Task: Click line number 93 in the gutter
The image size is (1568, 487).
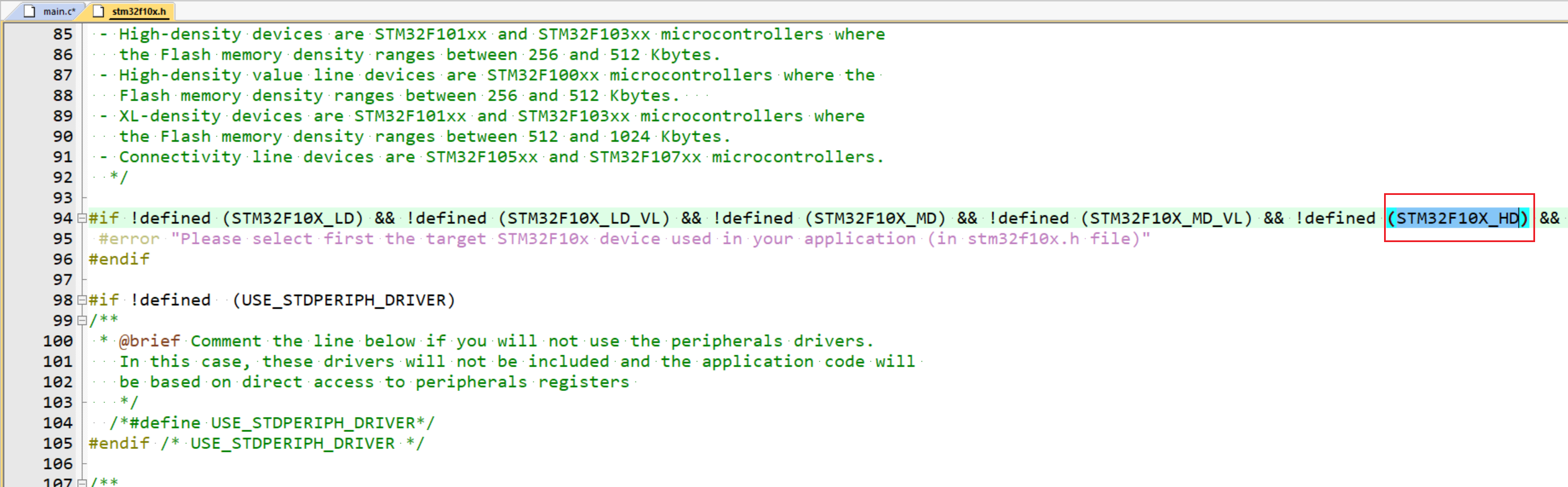Action: pos(62,198)
